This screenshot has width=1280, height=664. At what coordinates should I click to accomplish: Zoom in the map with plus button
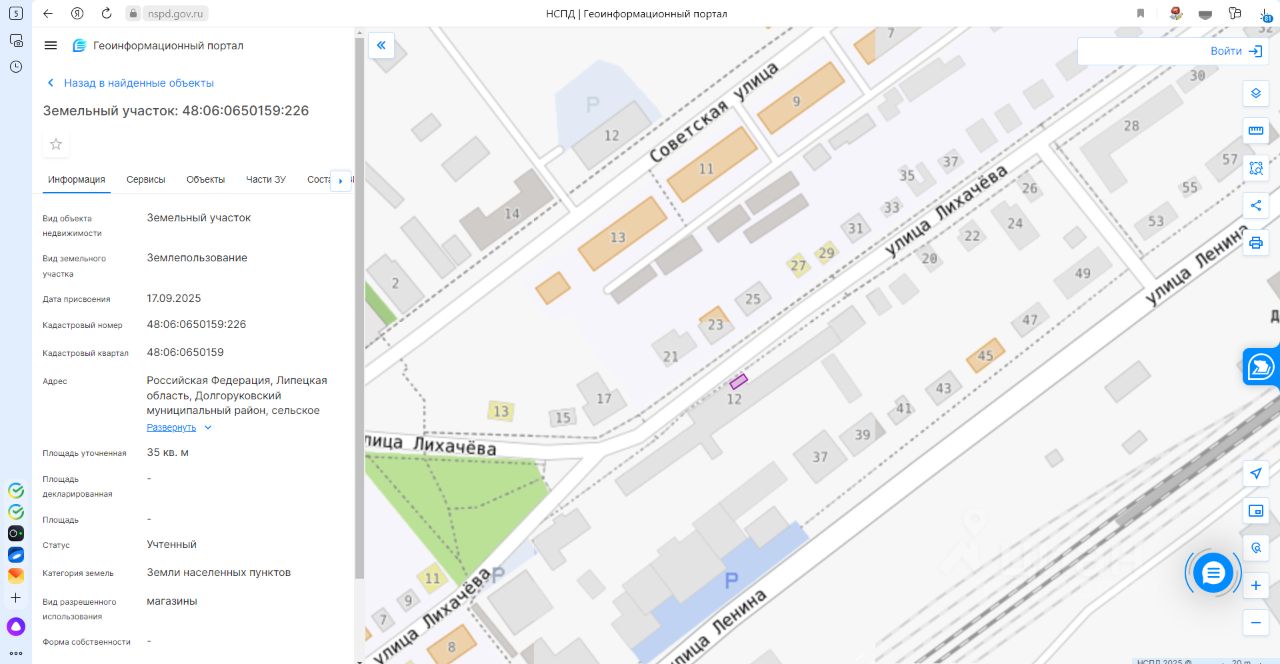1256,585
